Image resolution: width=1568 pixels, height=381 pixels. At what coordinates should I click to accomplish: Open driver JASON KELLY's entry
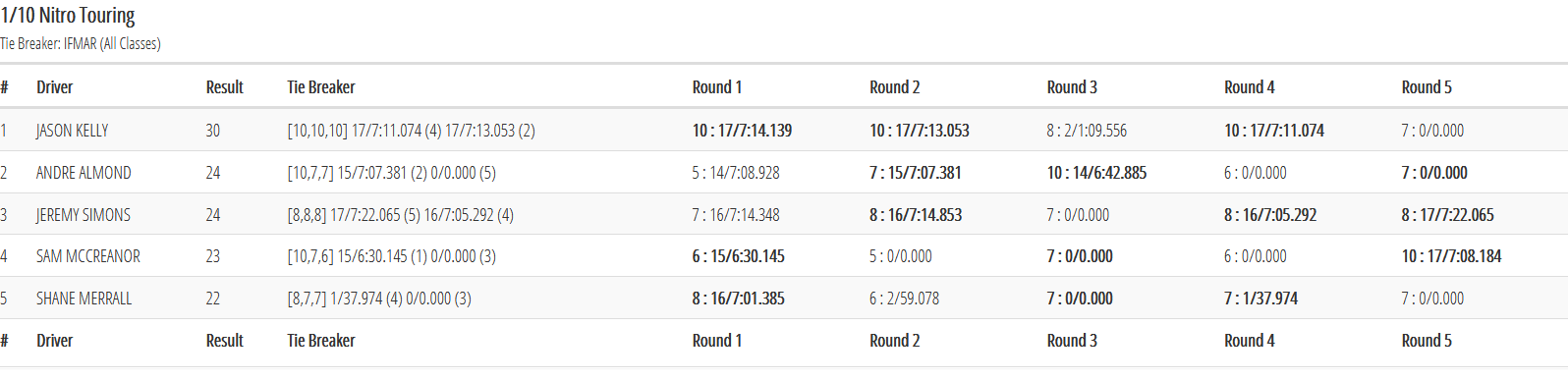click(73, 131)
